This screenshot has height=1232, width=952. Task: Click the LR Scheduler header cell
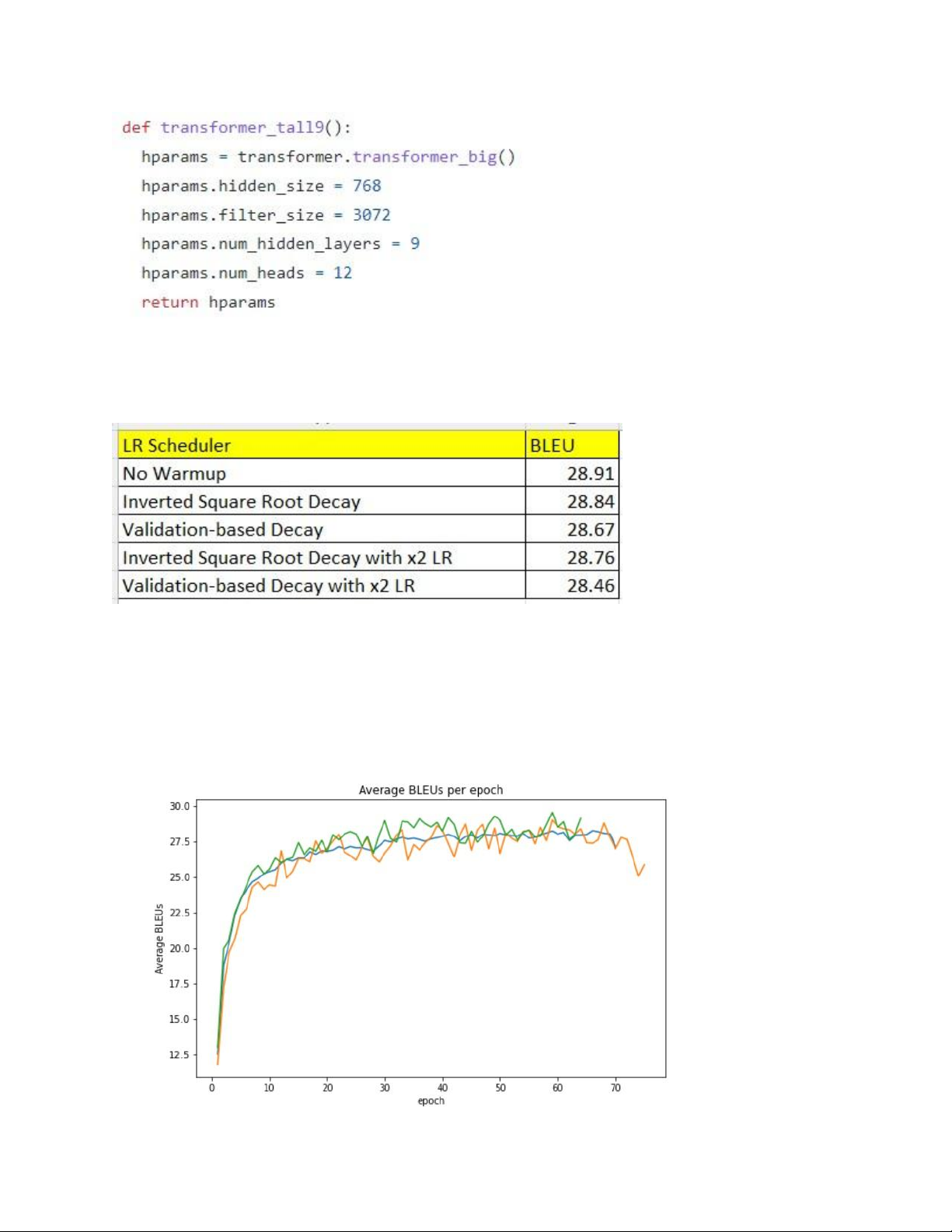[x=322, y=445]
